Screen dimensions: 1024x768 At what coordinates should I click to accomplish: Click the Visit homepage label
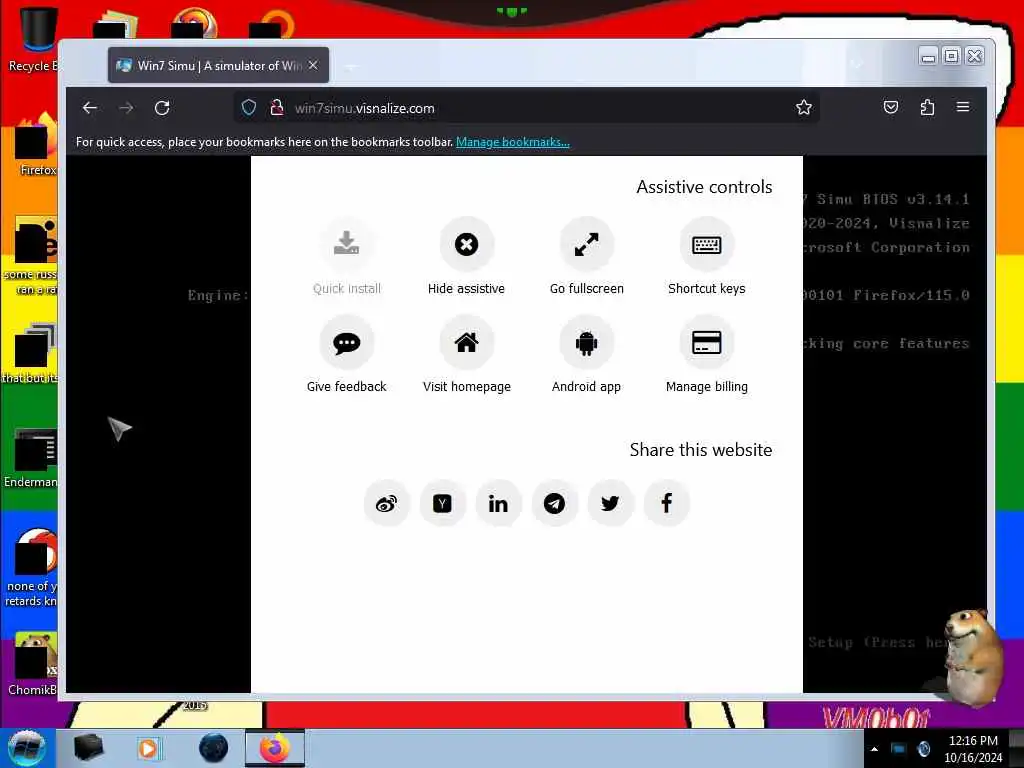tap(466, 387)
